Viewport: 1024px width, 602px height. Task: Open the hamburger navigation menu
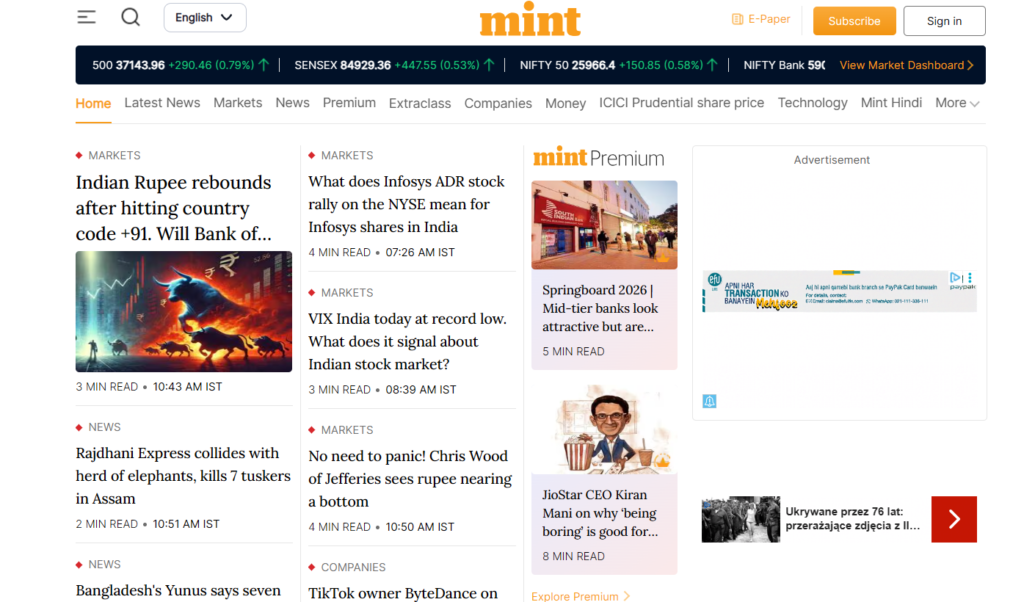[86, 17]
